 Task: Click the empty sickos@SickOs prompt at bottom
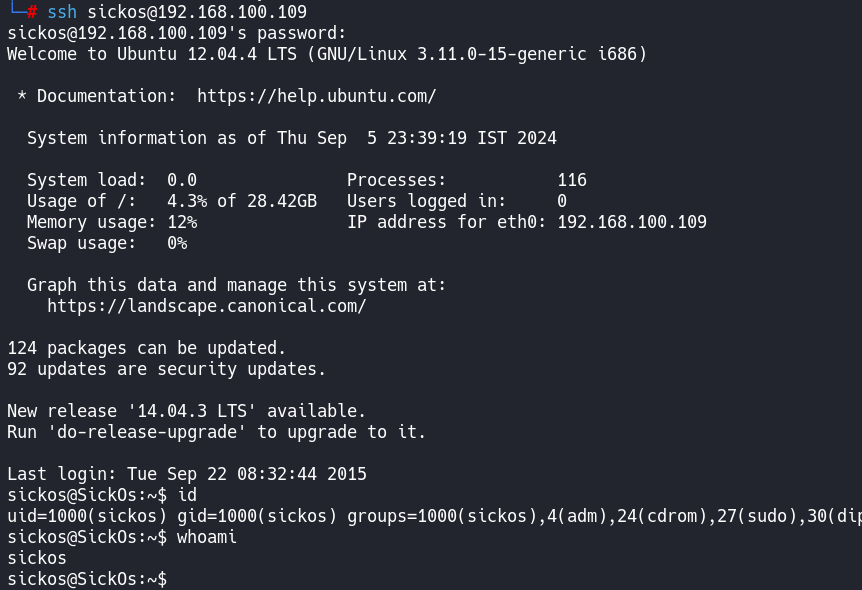click(x=87, y=579)
